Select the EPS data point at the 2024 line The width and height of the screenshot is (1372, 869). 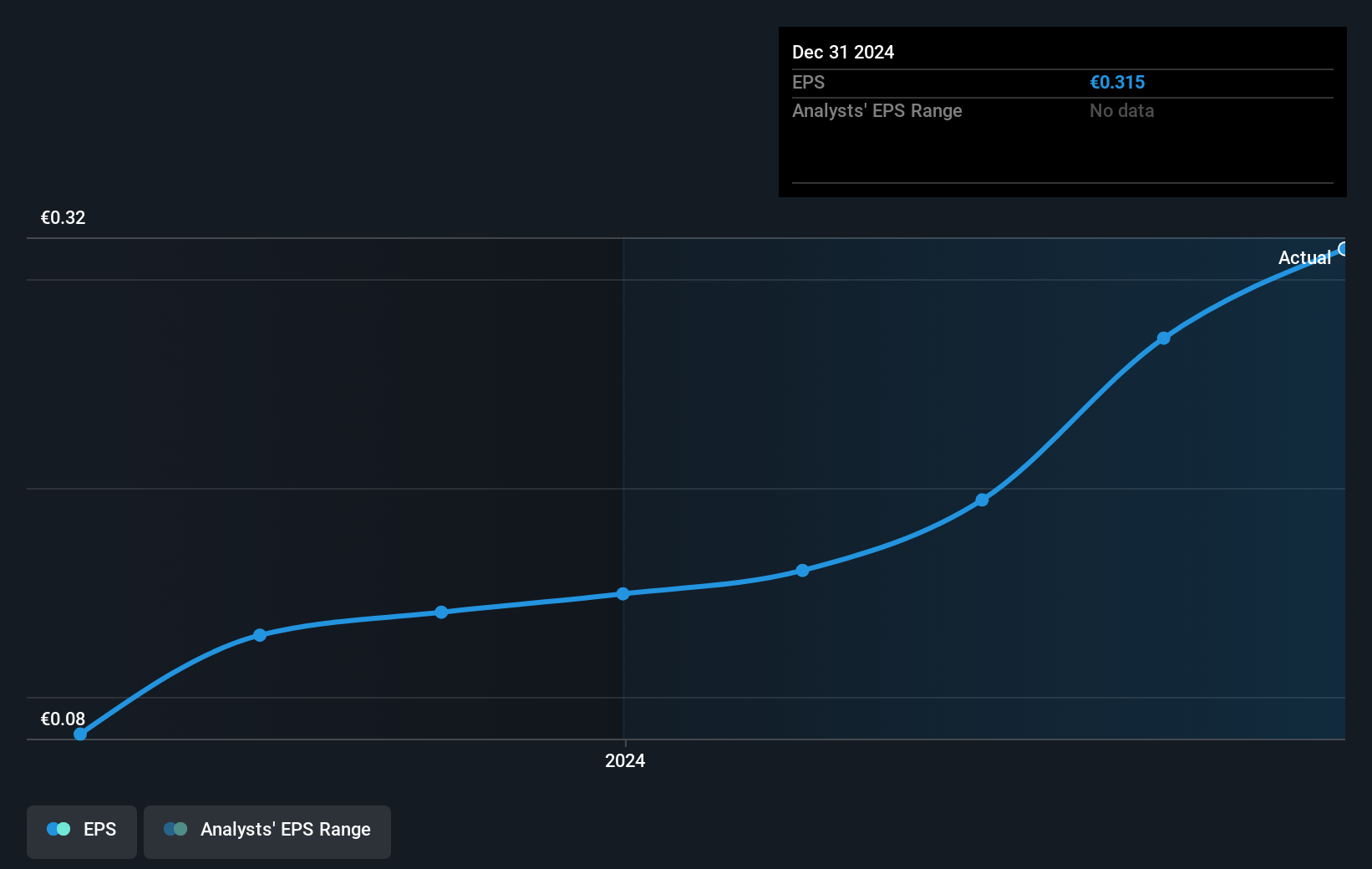[622, 594]
